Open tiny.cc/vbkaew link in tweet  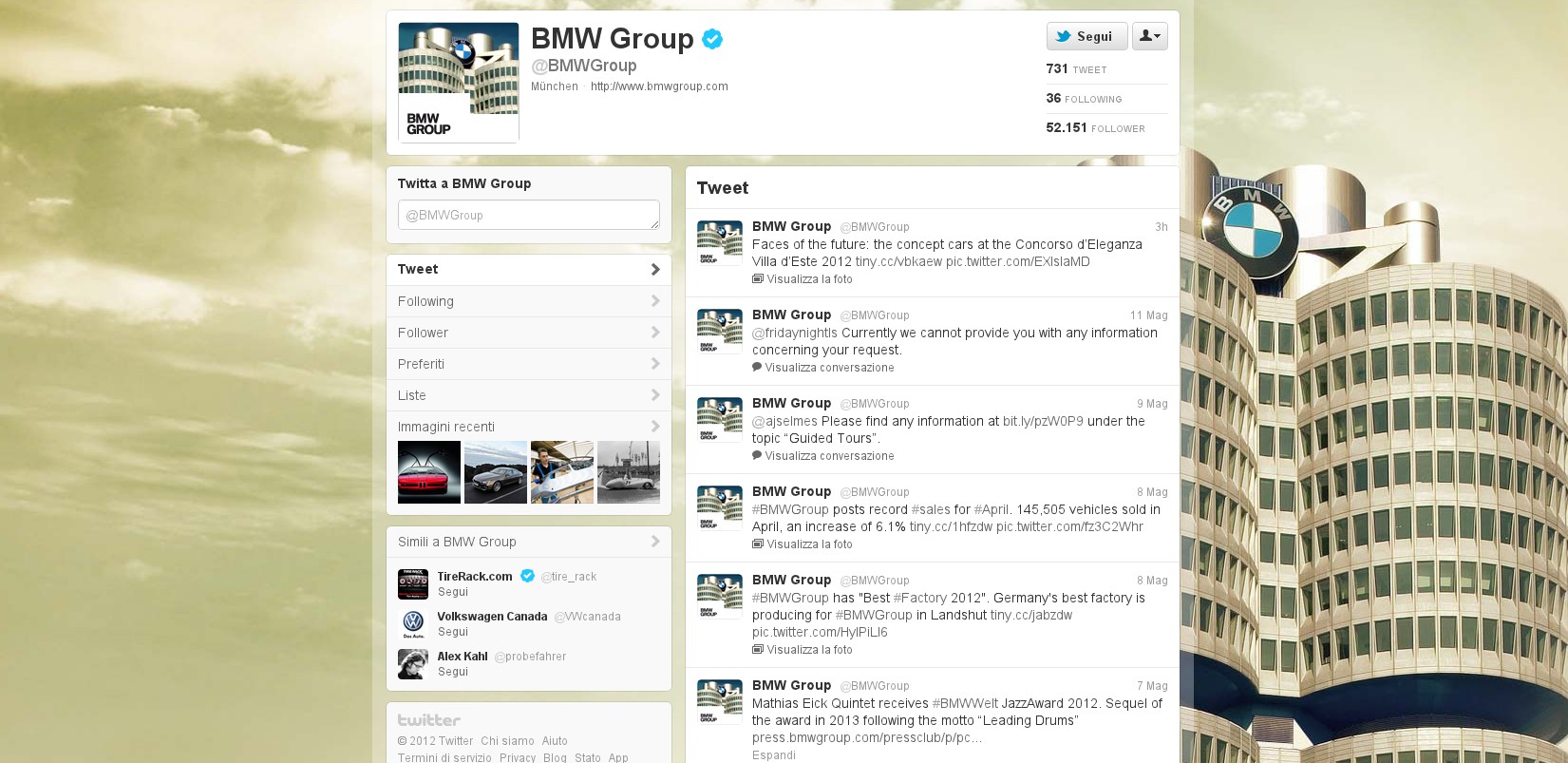click(x=898, y=262)
